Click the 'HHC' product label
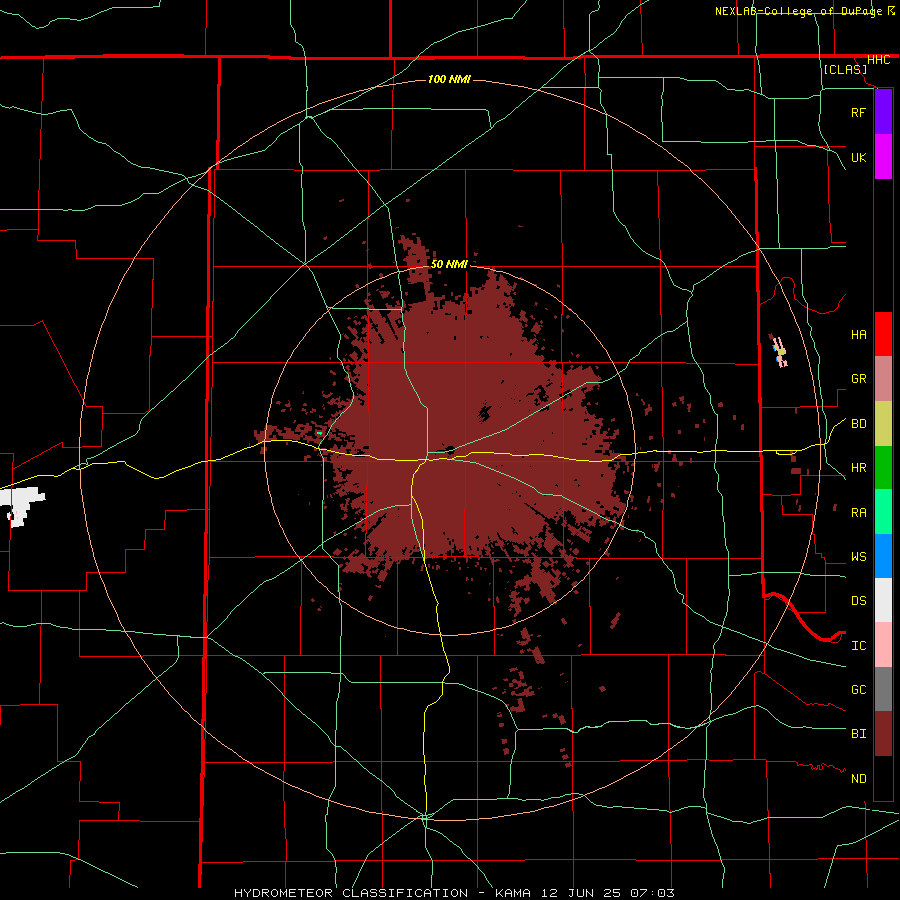Viewport: 900px width, 900px height. click(x=878, y=60)
